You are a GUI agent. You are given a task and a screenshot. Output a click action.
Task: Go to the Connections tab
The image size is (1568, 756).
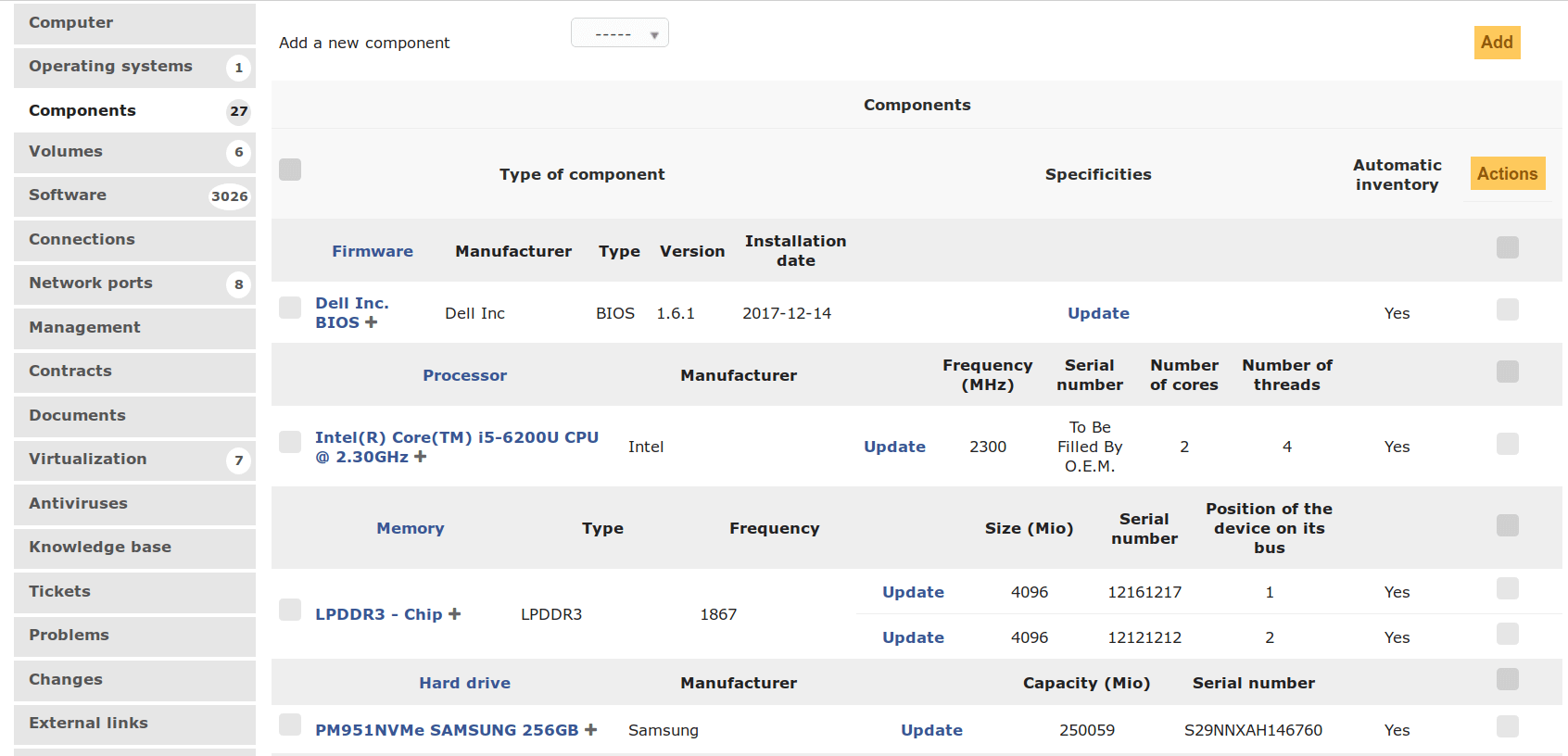click(134, 240)
